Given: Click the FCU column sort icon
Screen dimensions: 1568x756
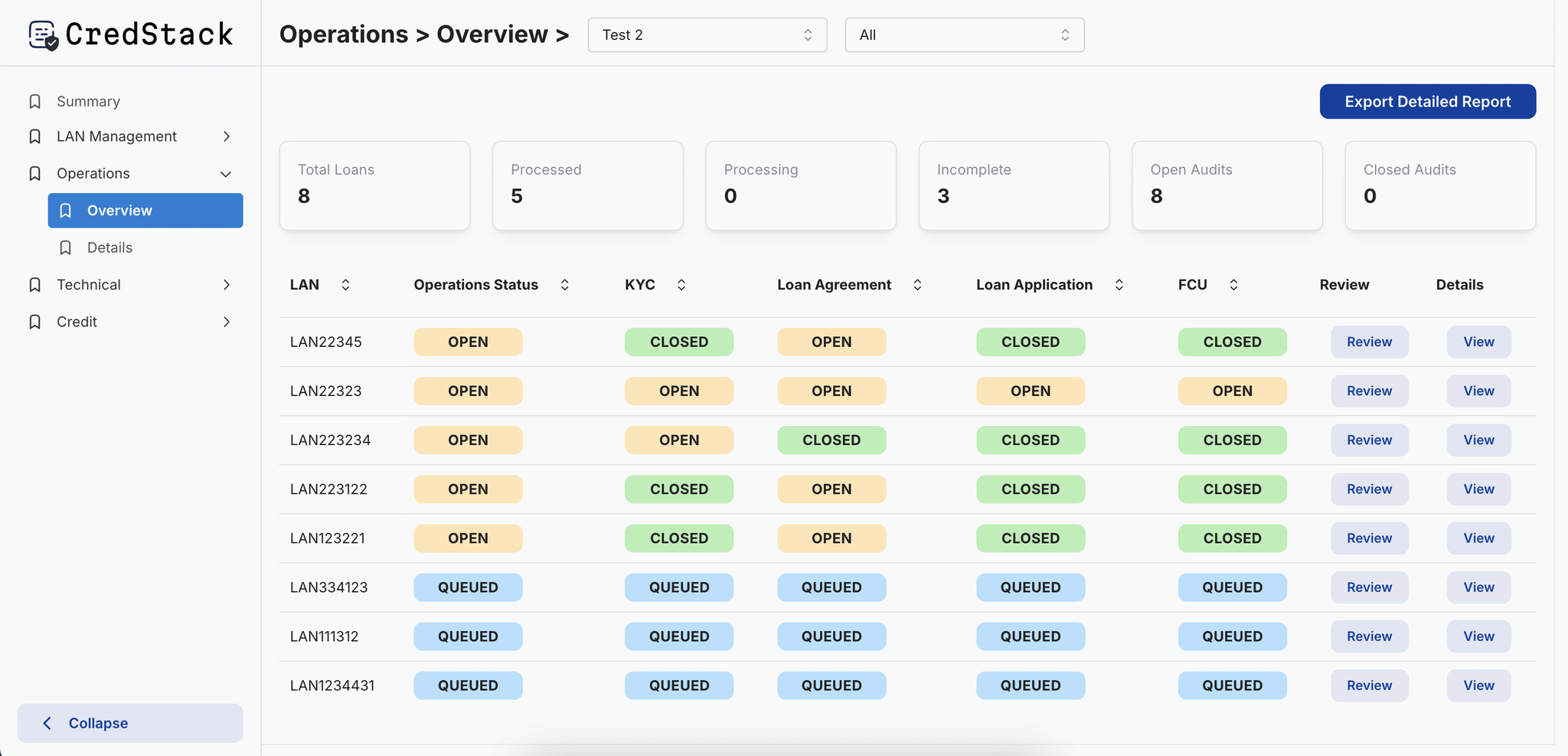Looking at the screenshot, I should click(x=1233, y=284).
